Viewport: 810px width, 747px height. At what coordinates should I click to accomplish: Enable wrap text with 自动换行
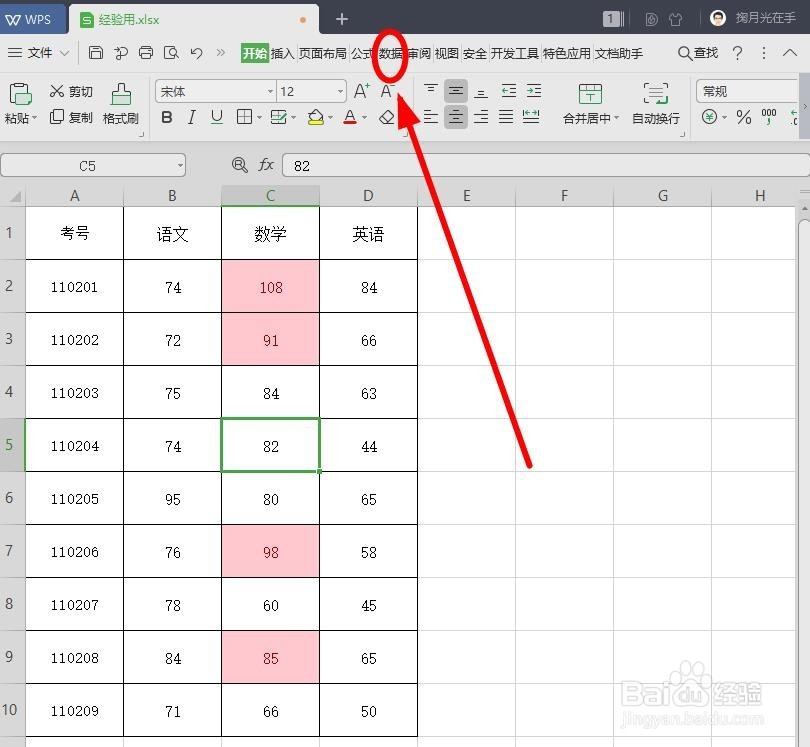[655, 117]
